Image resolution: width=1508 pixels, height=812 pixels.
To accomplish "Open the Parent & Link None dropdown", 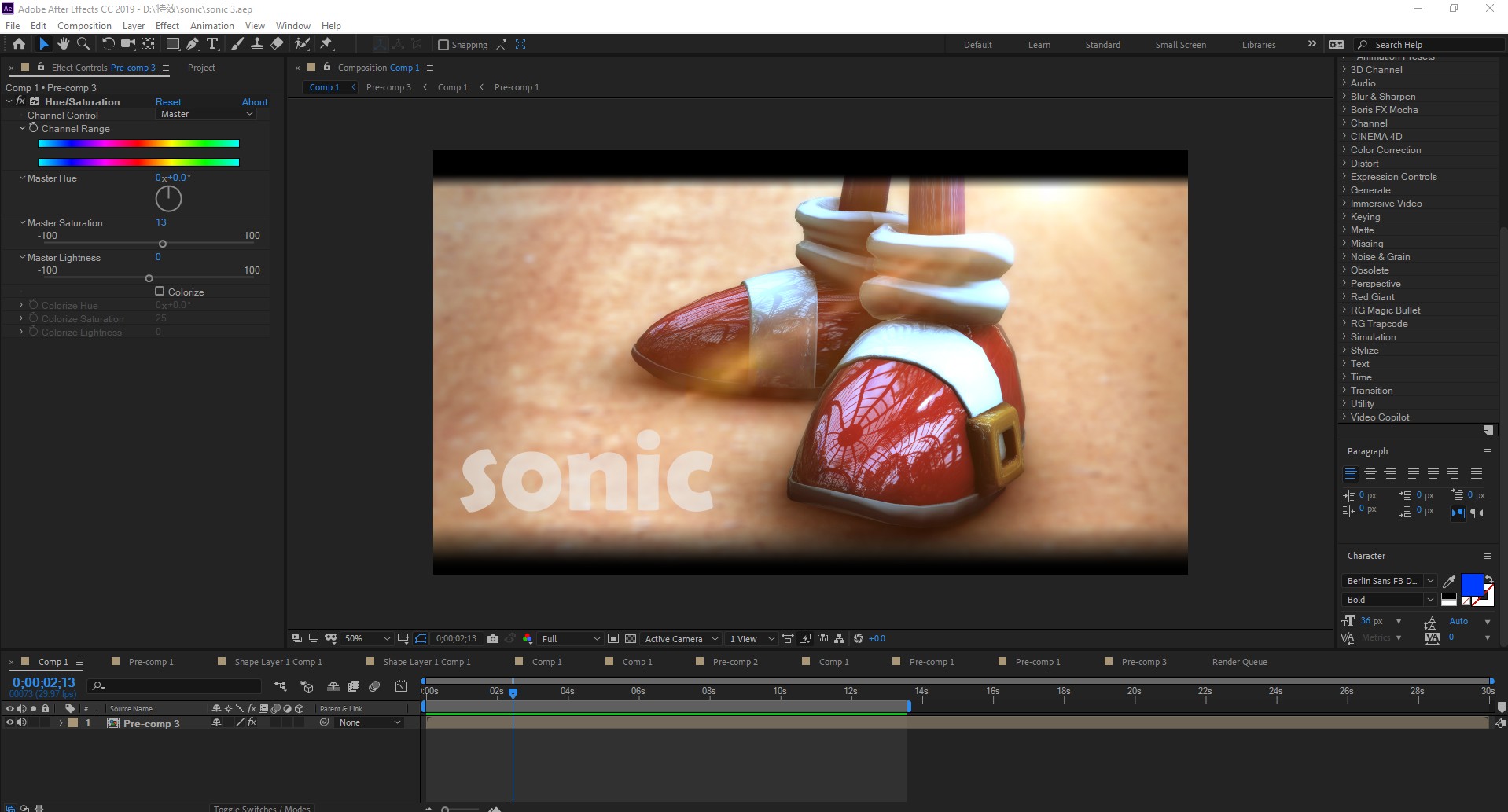I will (x=370, y=722).
